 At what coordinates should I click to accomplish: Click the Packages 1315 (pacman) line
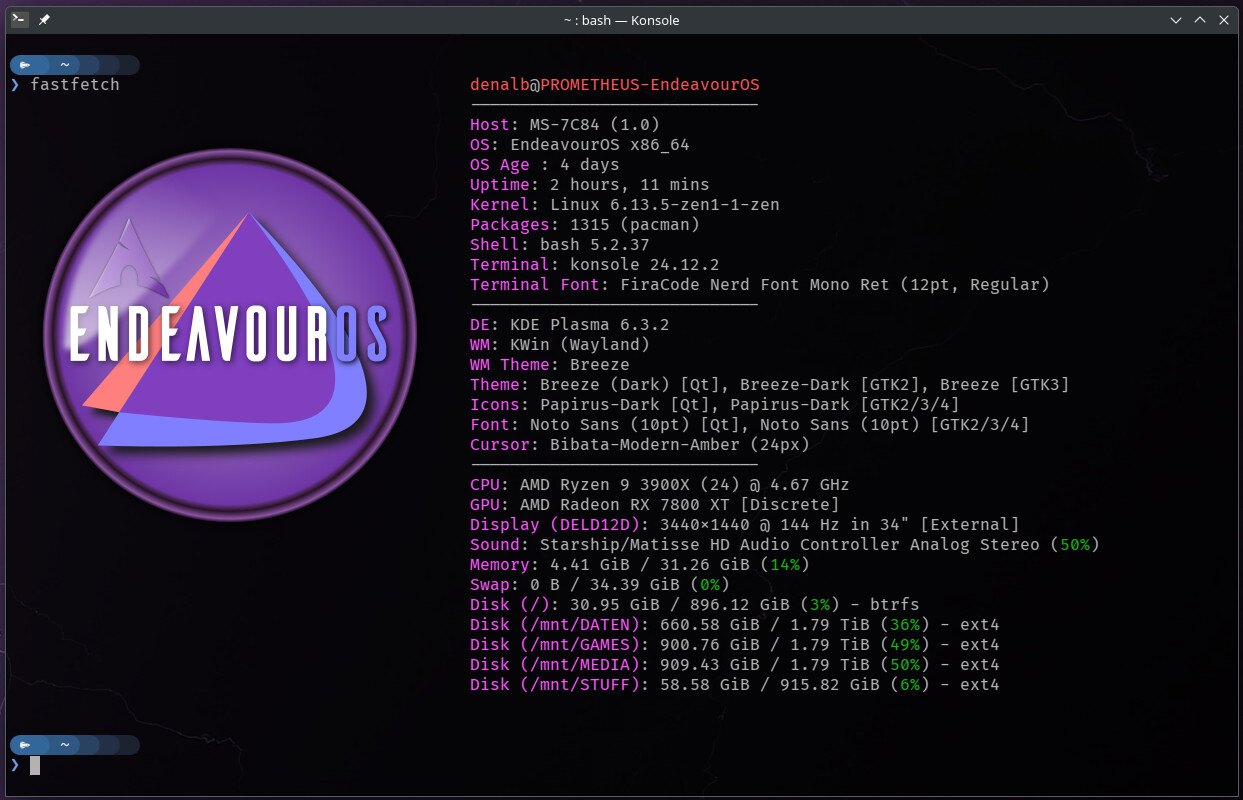tap(585, 225)
